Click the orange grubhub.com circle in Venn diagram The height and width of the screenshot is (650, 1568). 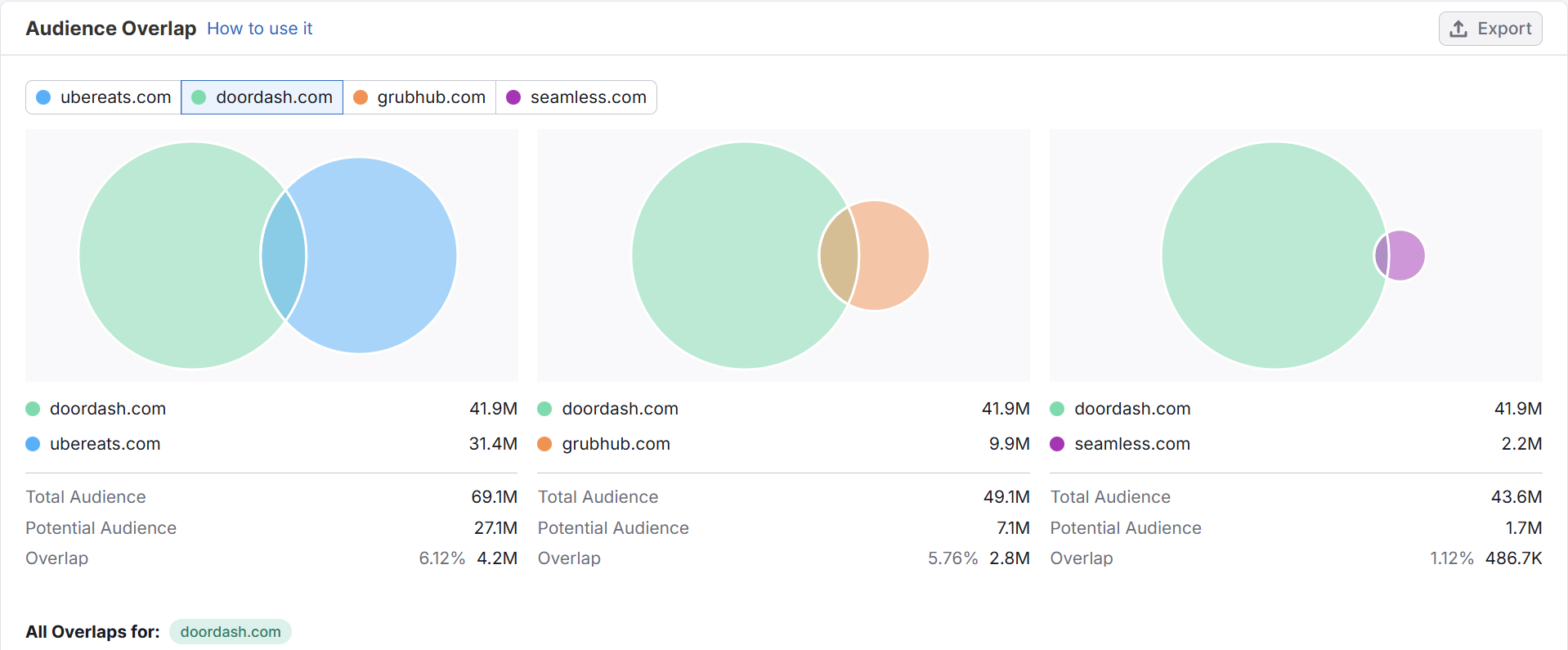coord(893,255)
